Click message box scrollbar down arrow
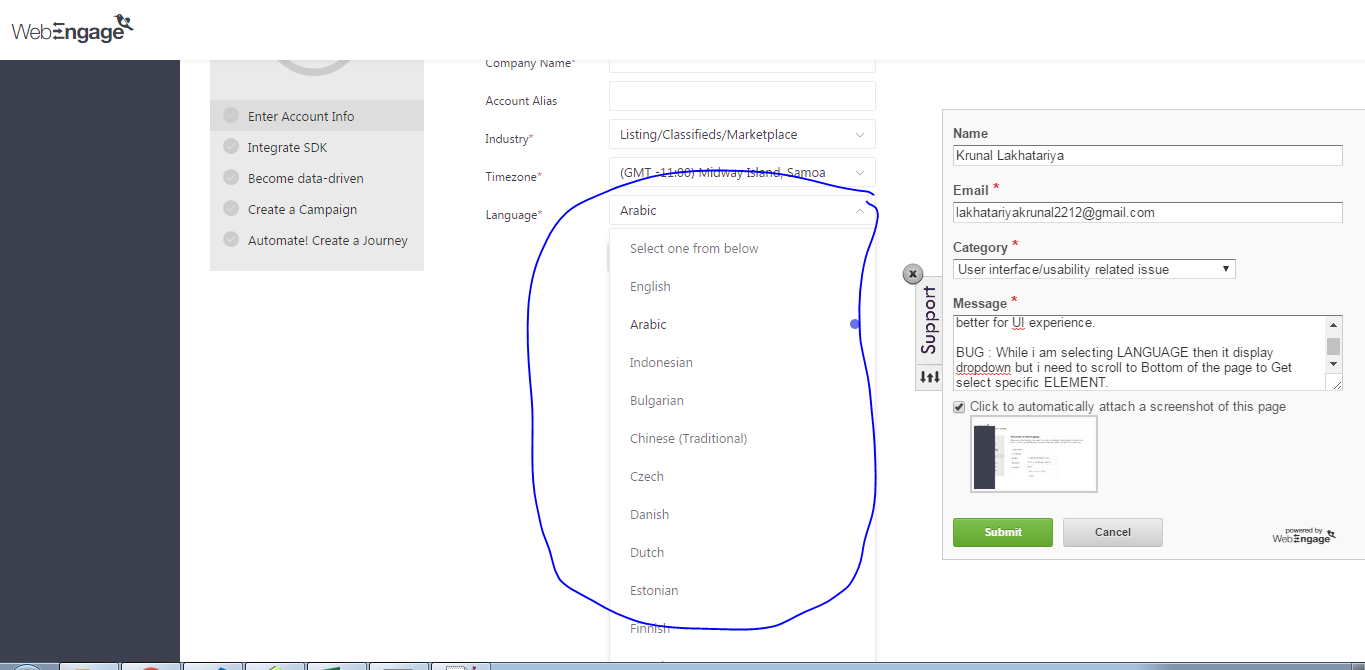 coord(1333,365)
